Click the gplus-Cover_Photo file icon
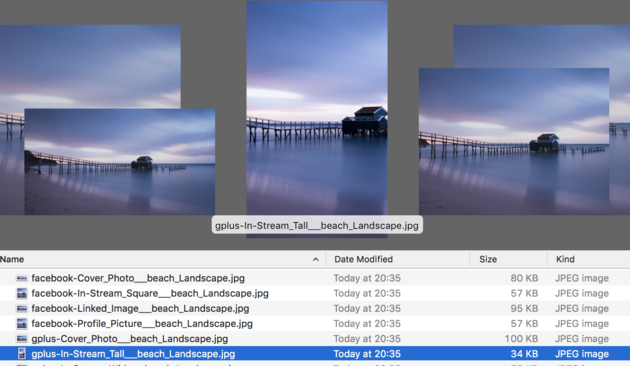 (x=22, y=339)
